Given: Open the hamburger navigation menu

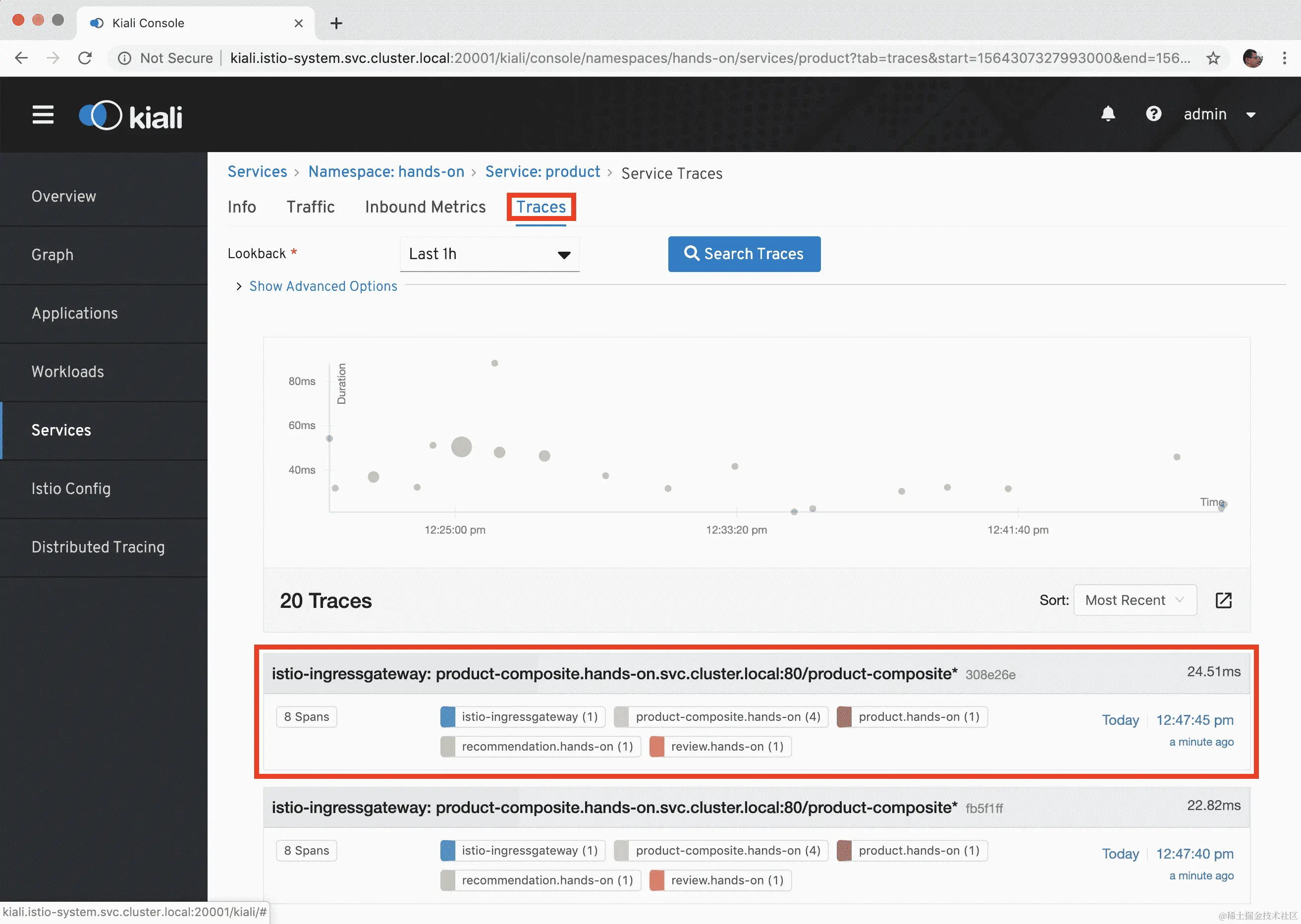Looking at the screenshot, I should coord(43,114).
